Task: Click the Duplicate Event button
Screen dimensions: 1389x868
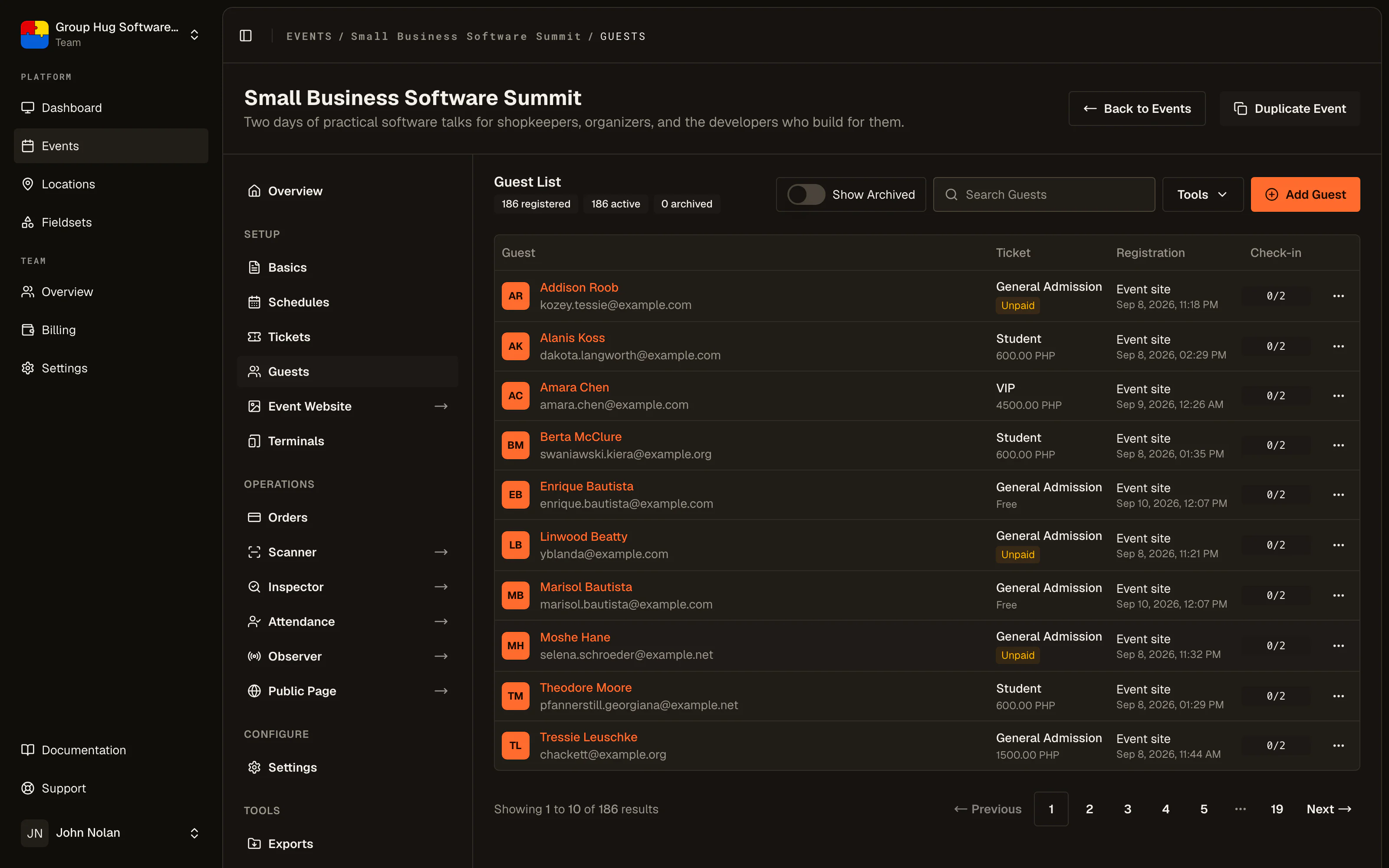Action: pos(1290,108)
